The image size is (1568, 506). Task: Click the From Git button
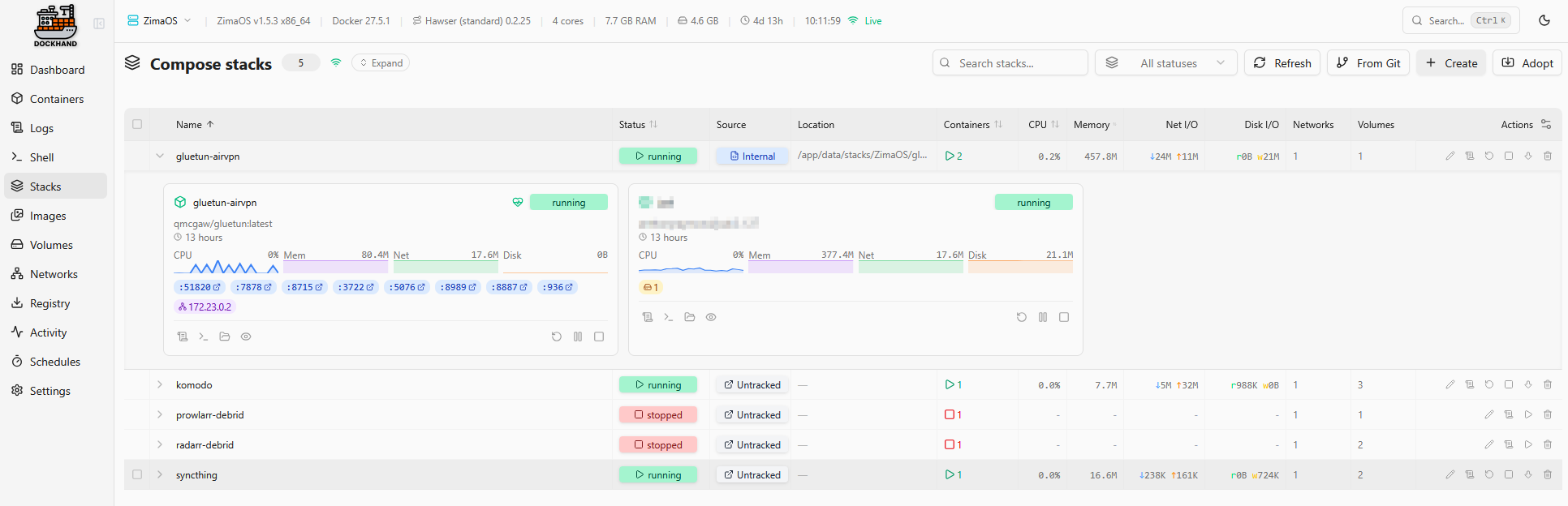pyautogui.click(x=1368, y=63)
